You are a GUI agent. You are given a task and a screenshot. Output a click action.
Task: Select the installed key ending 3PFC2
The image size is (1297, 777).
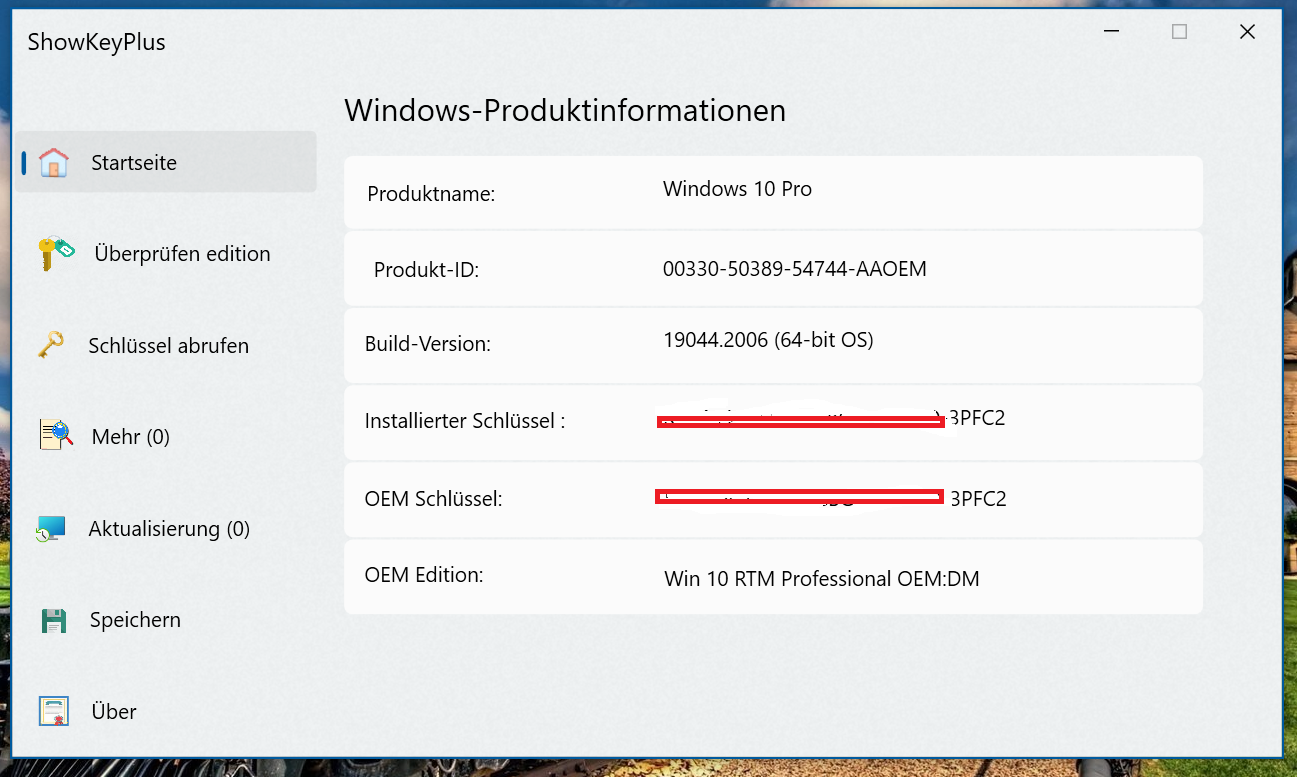coord(832,419)
